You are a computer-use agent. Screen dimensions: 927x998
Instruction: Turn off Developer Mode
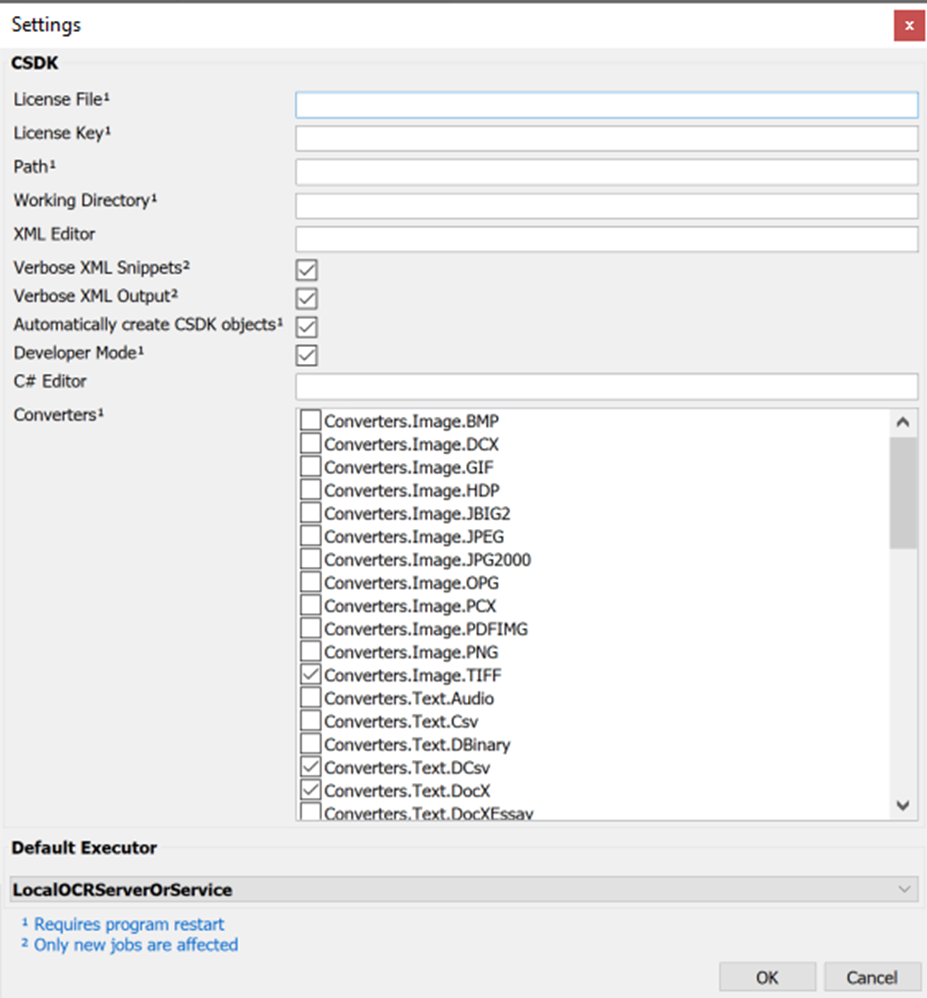pyautogui.click(x=306, y=355)
